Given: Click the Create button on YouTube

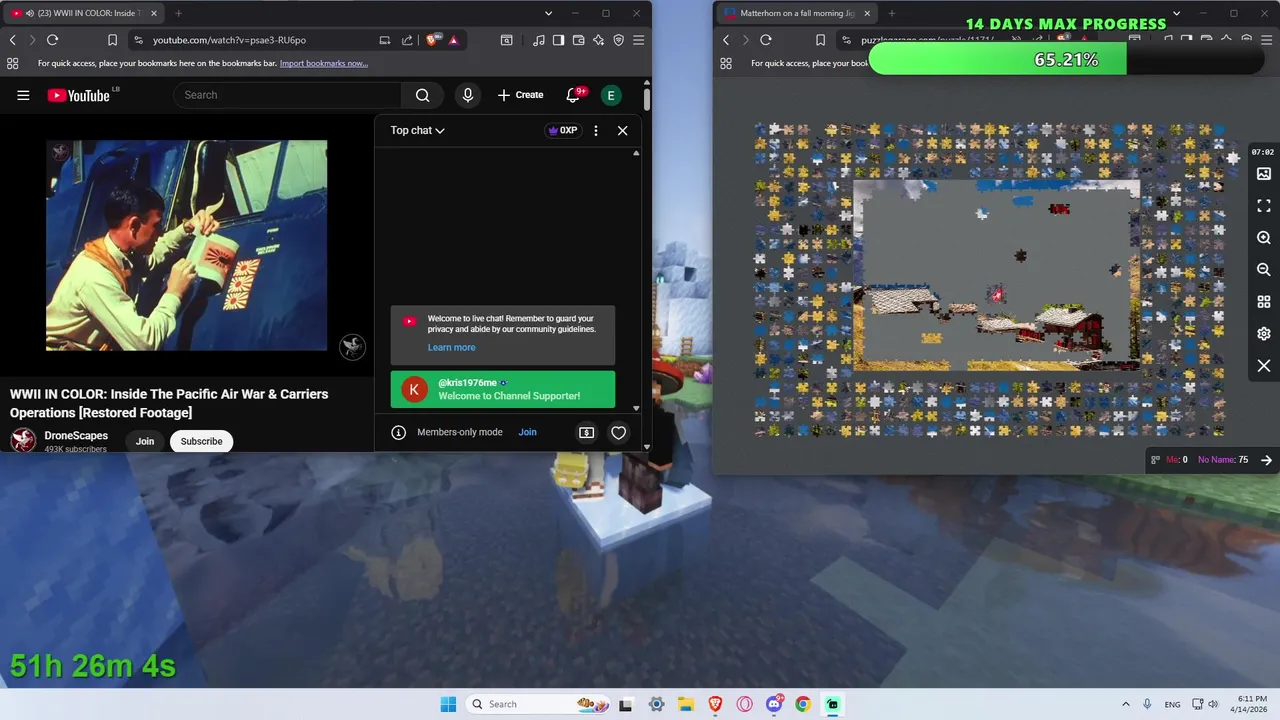Looking at the screenshot, I should [520, 95].
